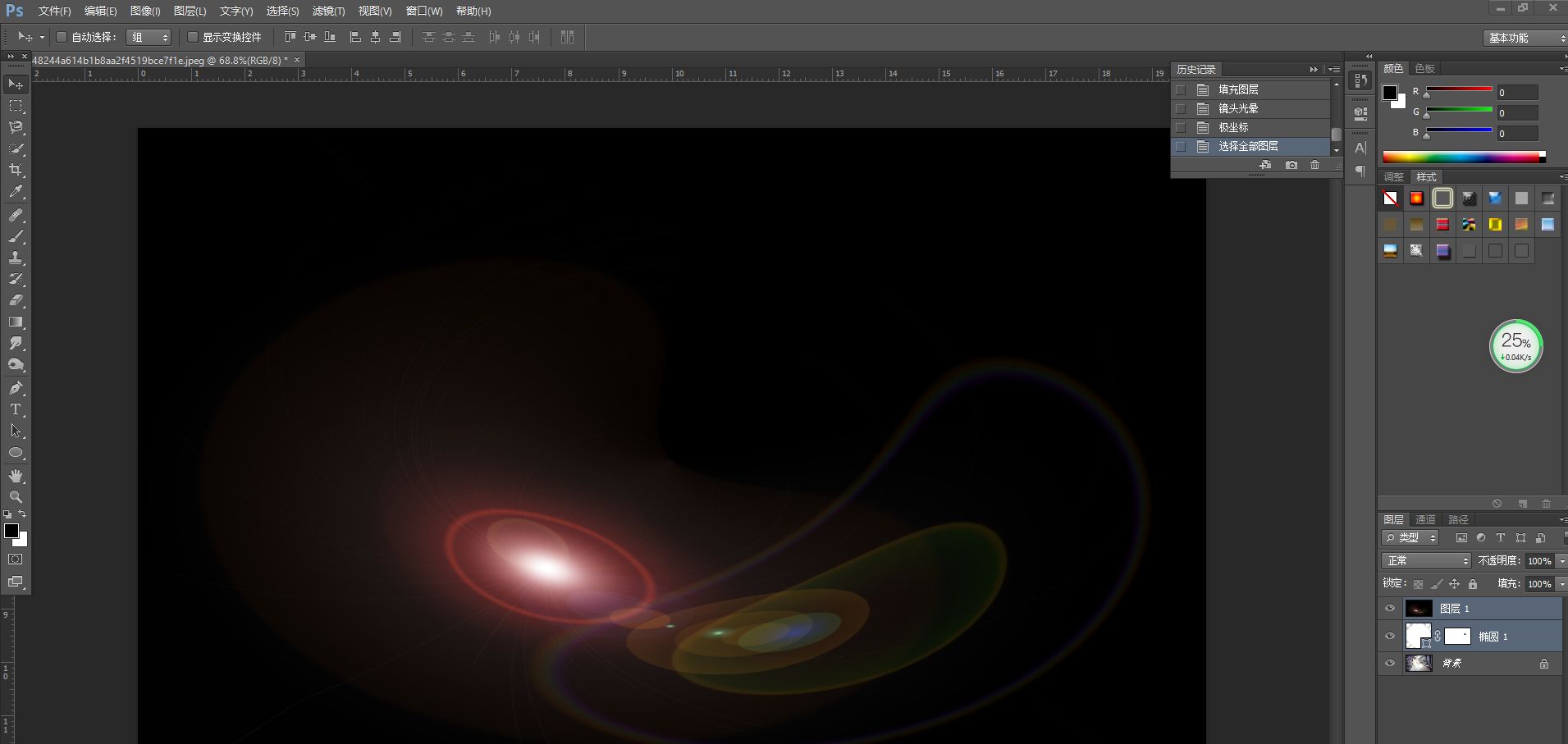Viewport: 1568px width, 744px height.
Task: Close the document tab 48244a614b1b8aa2f4519bce7f1e.jpeg
Action: point(297,60)
